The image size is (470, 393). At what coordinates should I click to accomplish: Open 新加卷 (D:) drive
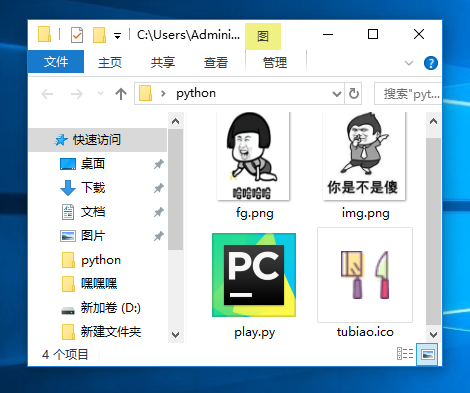pyautogui.click(x=110, y=308)
